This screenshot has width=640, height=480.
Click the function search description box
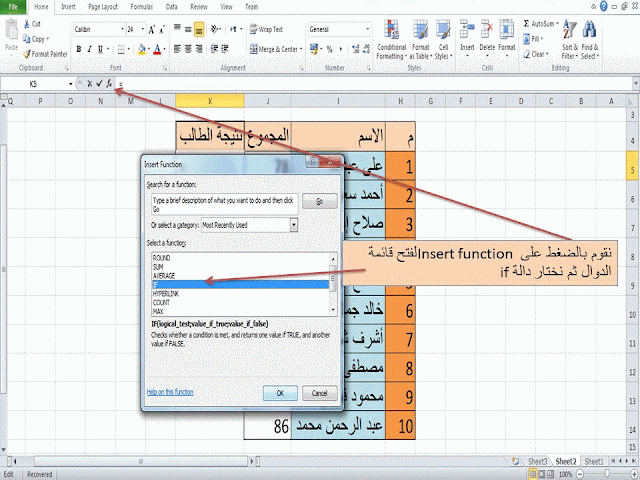[224, 204]
